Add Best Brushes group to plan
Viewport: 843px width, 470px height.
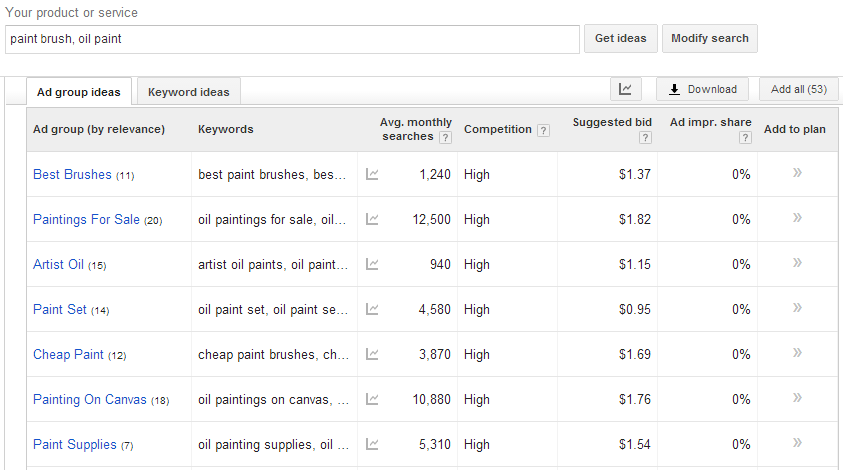tap(797, 173)
